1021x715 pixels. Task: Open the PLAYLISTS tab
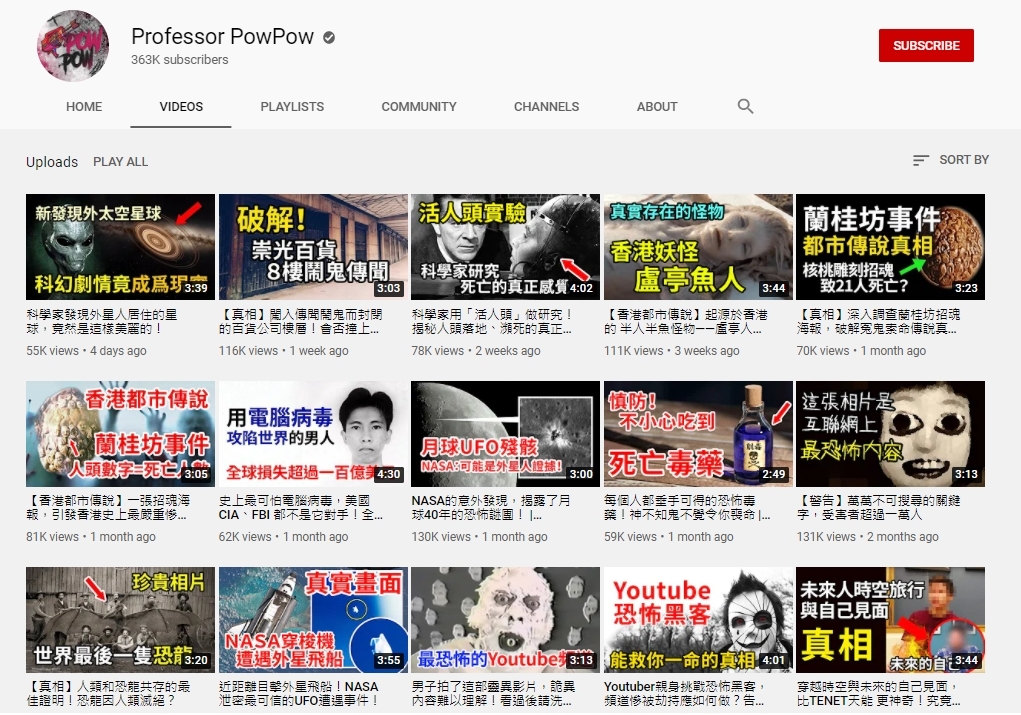pyautogui.click(x=292, y=107)
